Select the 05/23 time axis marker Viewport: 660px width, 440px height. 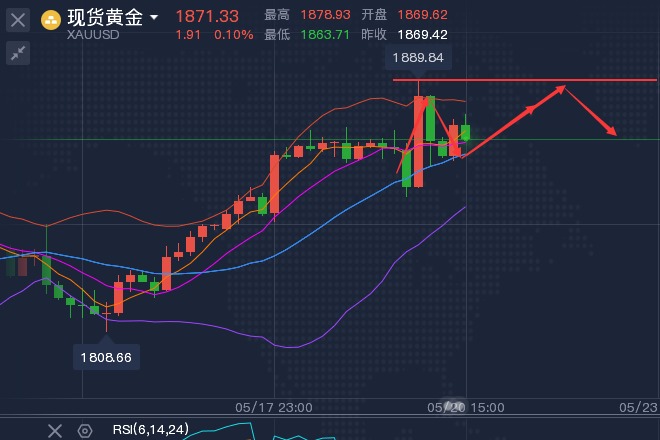(x=637, y=408)
